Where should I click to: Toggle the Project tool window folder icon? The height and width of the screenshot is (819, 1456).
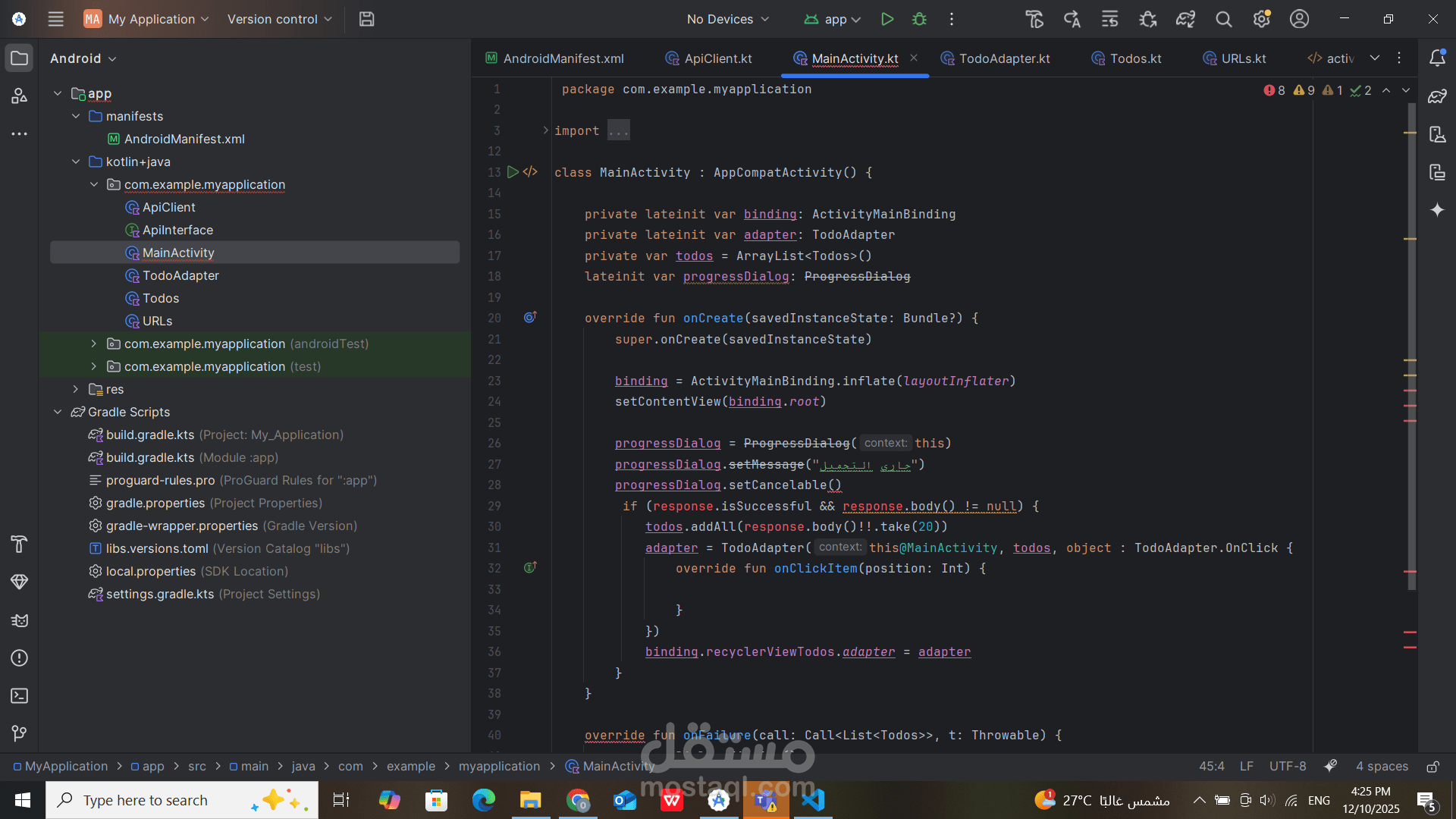[x=20, y=58]
